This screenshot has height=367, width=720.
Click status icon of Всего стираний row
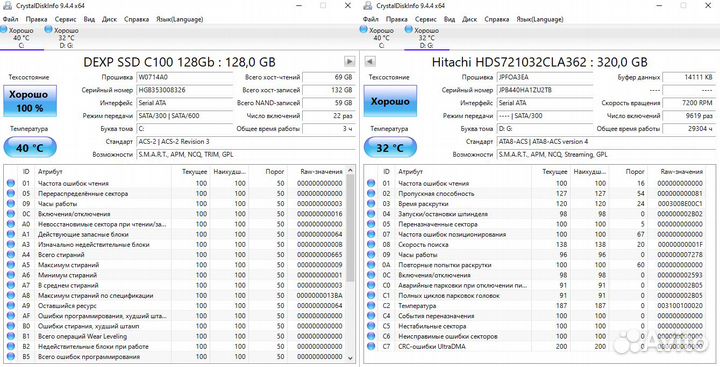click(11, 254)
